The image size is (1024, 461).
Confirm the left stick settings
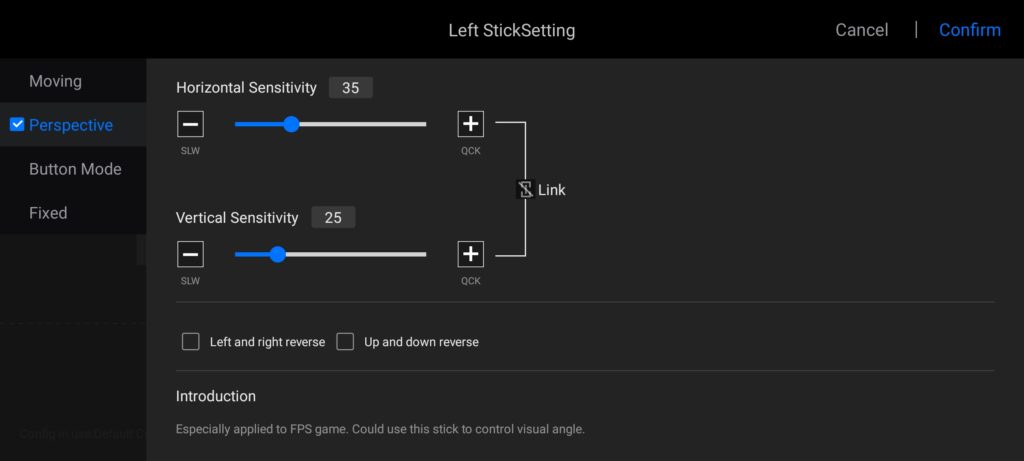(969, 30)
